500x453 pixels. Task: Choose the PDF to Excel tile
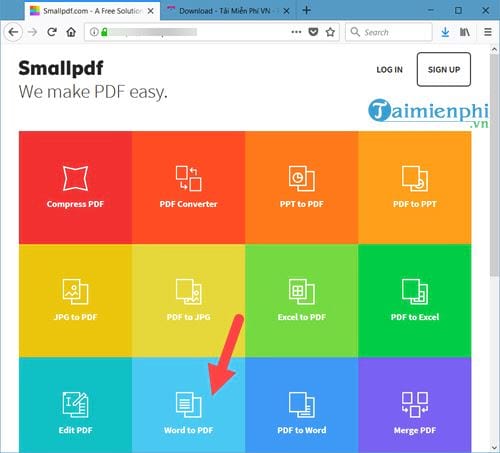tap(415, 301)
